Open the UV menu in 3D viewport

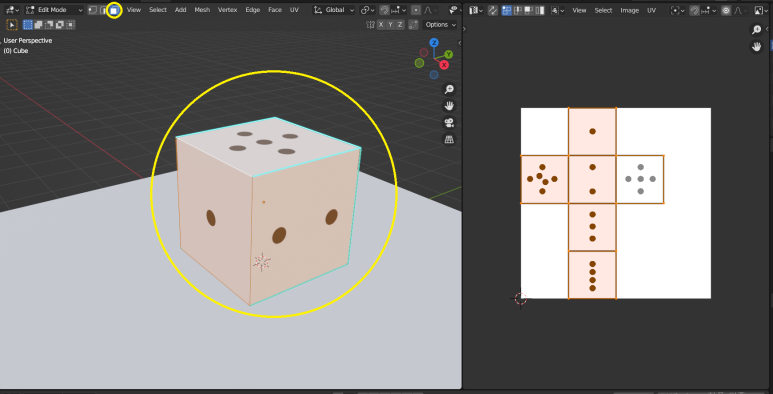(294, 10)
